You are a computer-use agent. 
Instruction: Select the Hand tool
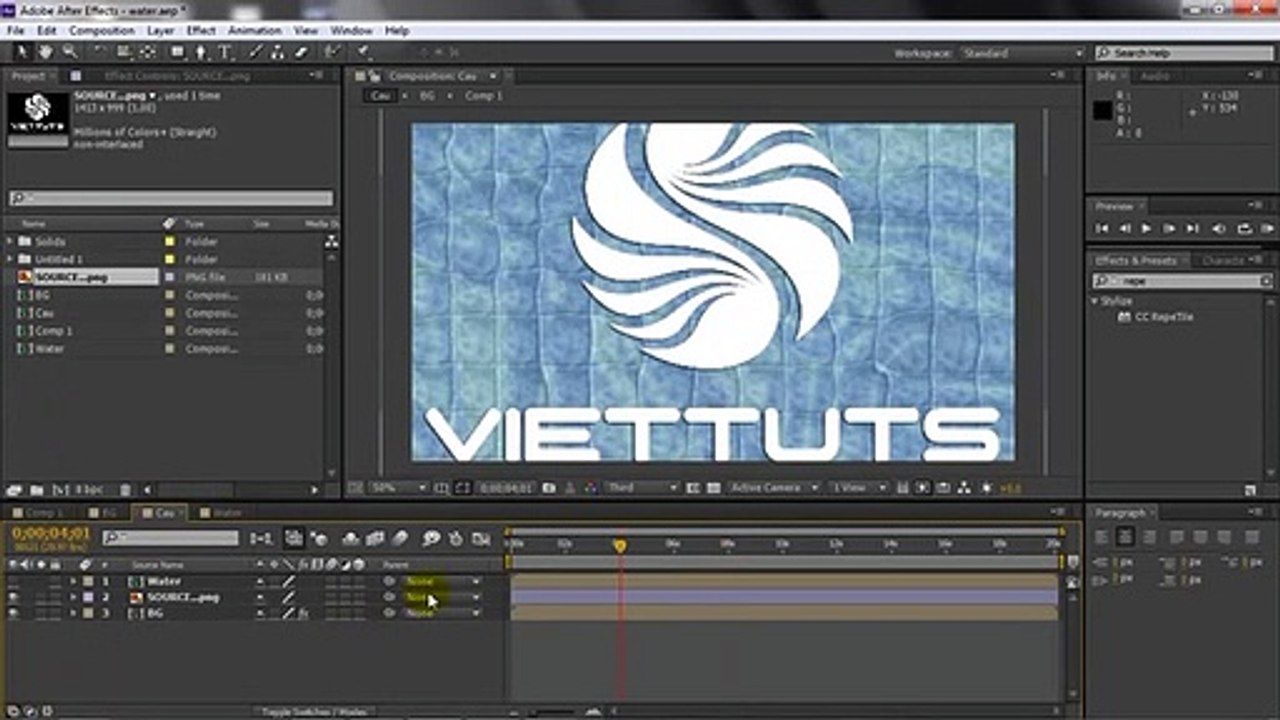click(x=45, y=52)
